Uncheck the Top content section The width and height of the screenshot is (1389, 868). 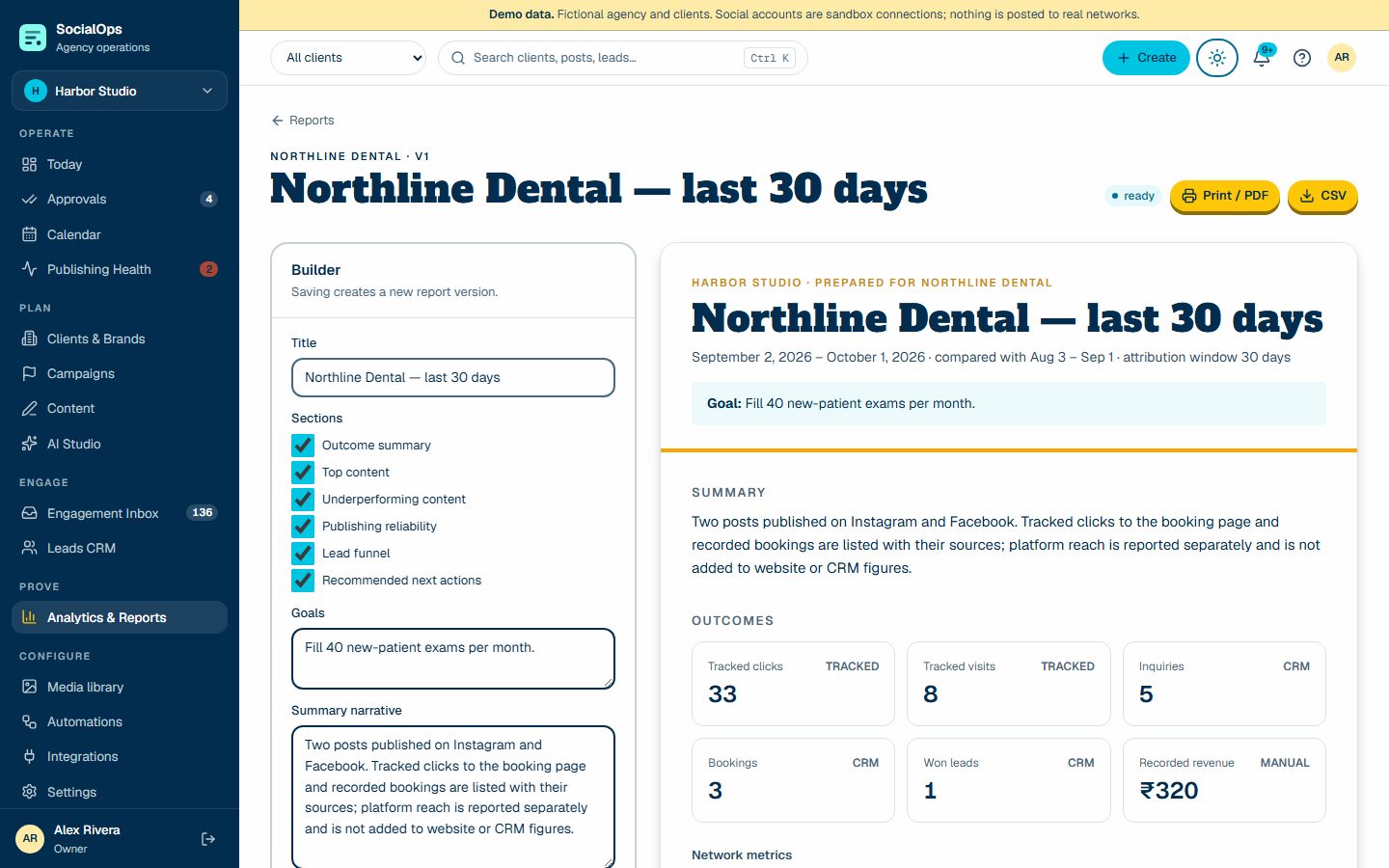coord(303,473)
